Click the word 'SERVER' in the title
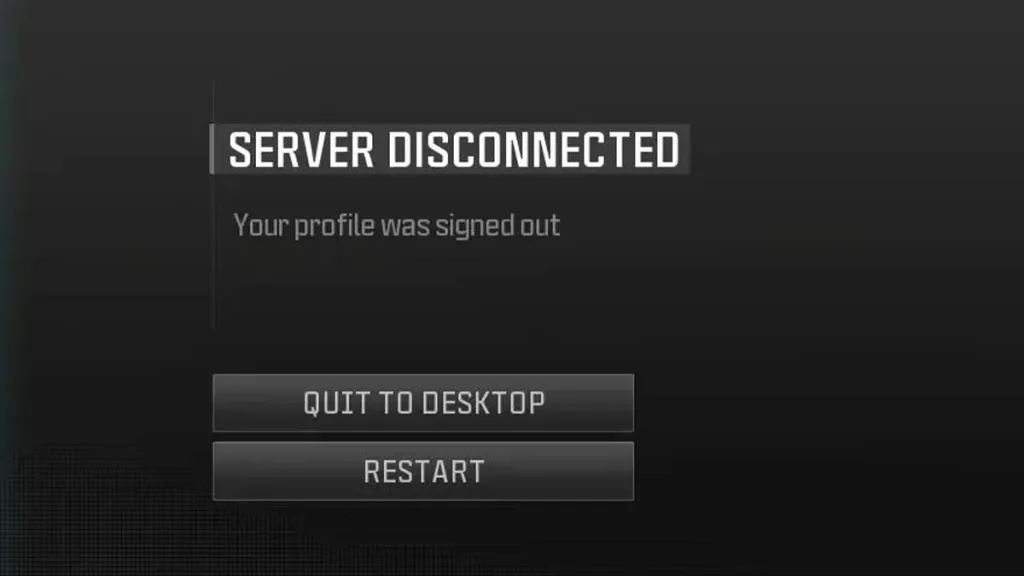Screen dimensions: 1024x576 (301, 150)
